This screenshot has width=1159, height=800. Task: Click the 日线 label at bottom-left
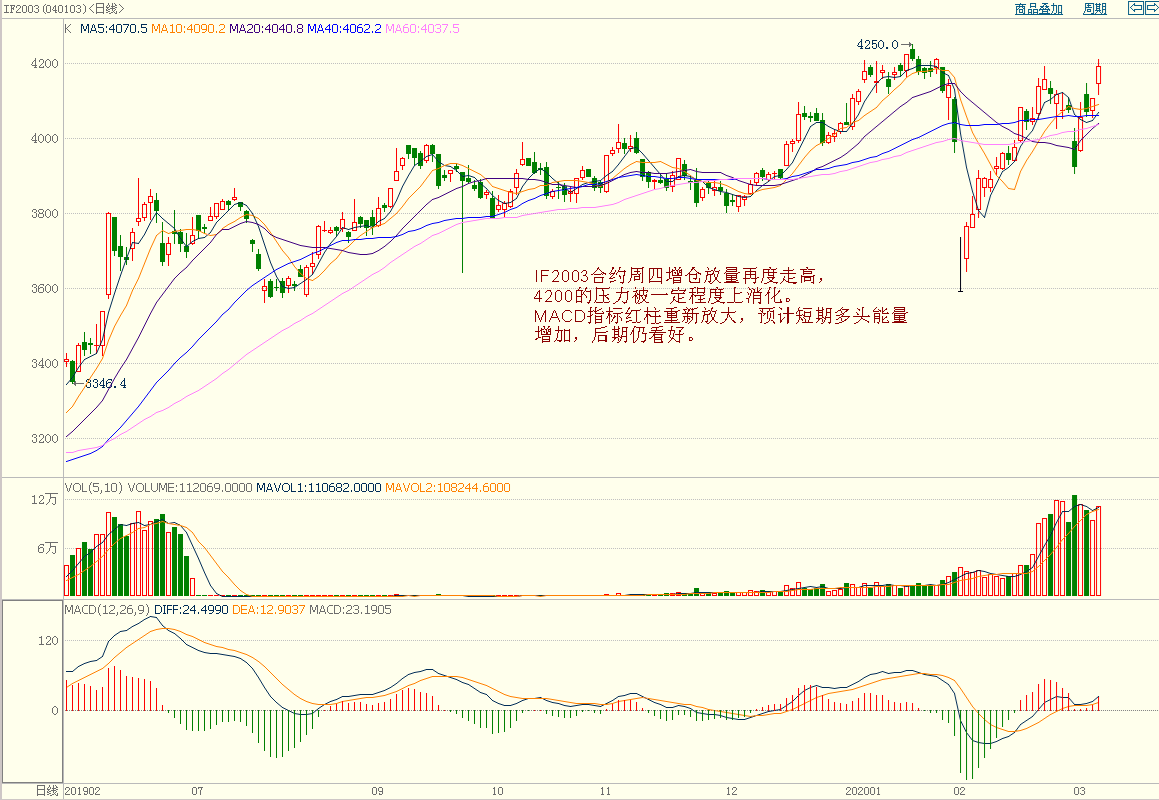tap(47, 791)
